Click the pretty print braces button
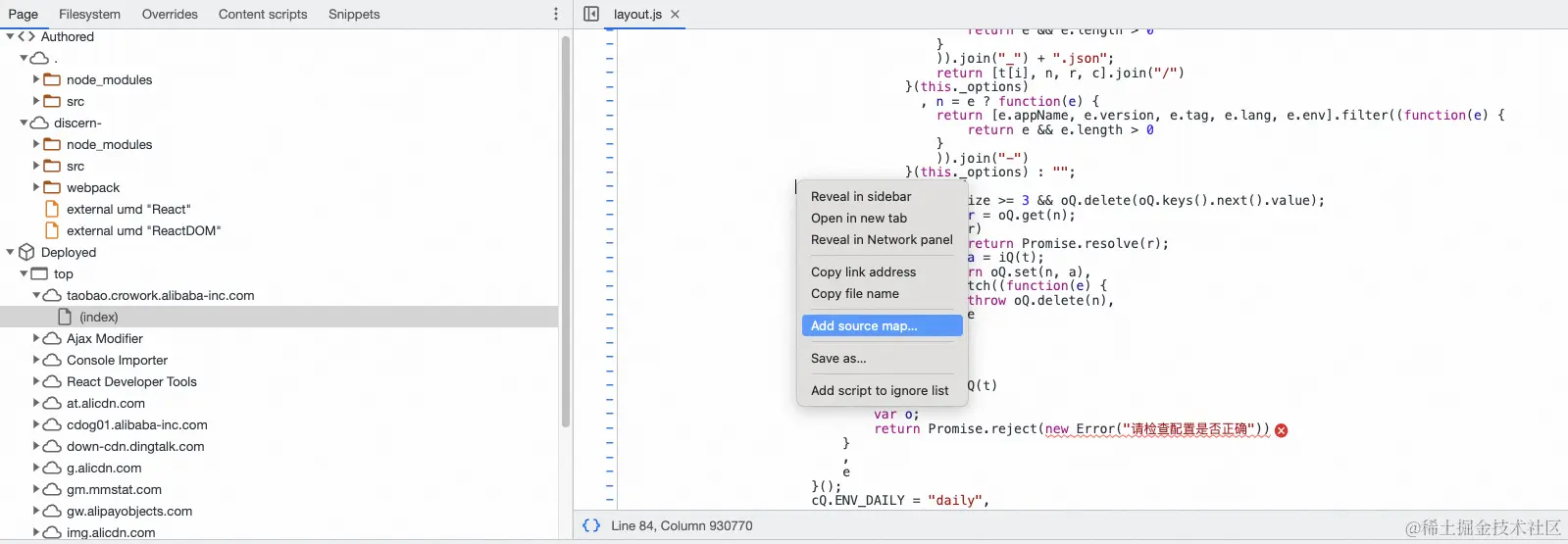This screenshot has width=1568, height=544. pos(591,525)
